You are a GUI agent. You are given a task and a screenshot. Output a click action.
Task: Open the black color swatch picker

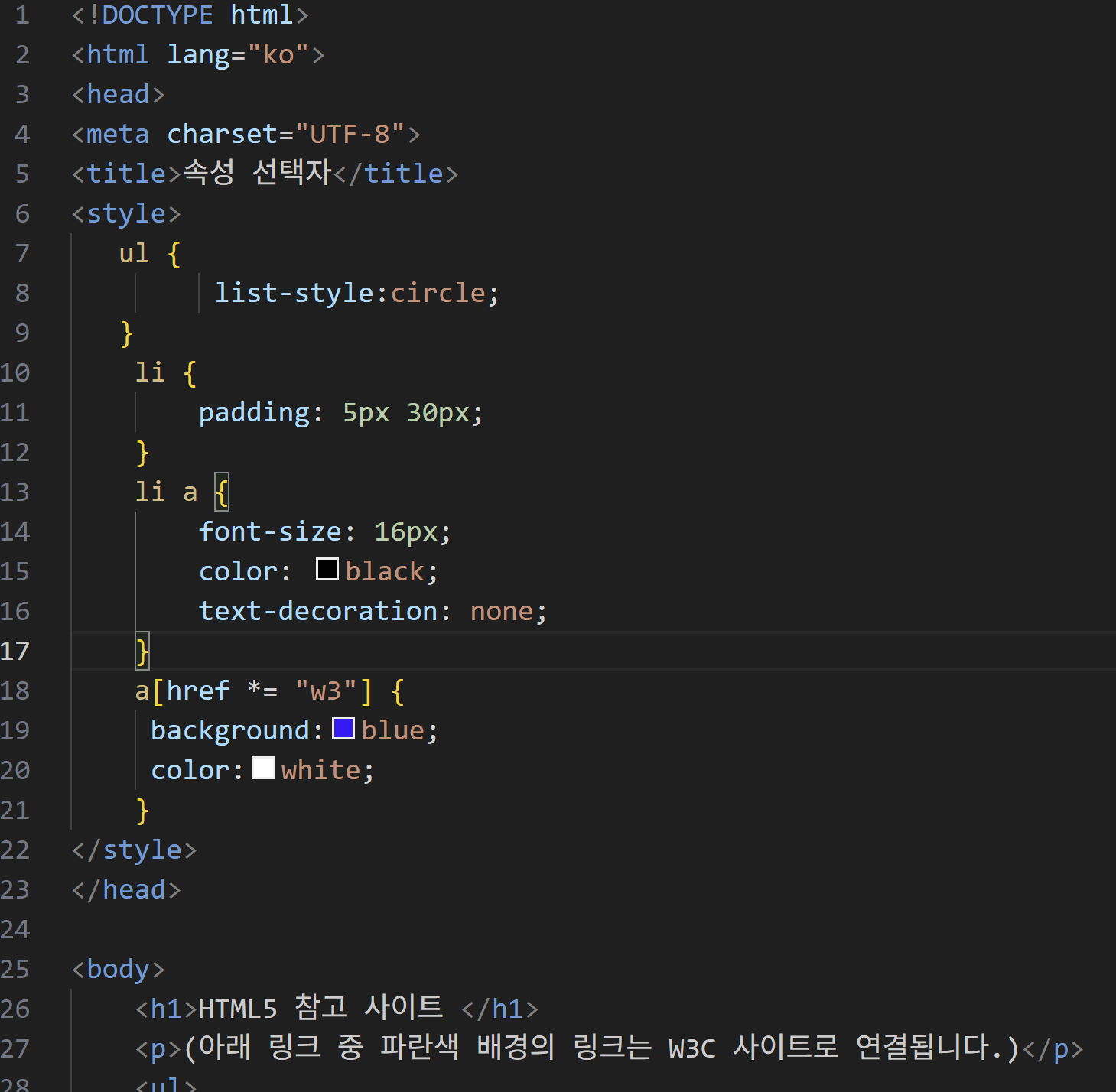coord(327,569)
